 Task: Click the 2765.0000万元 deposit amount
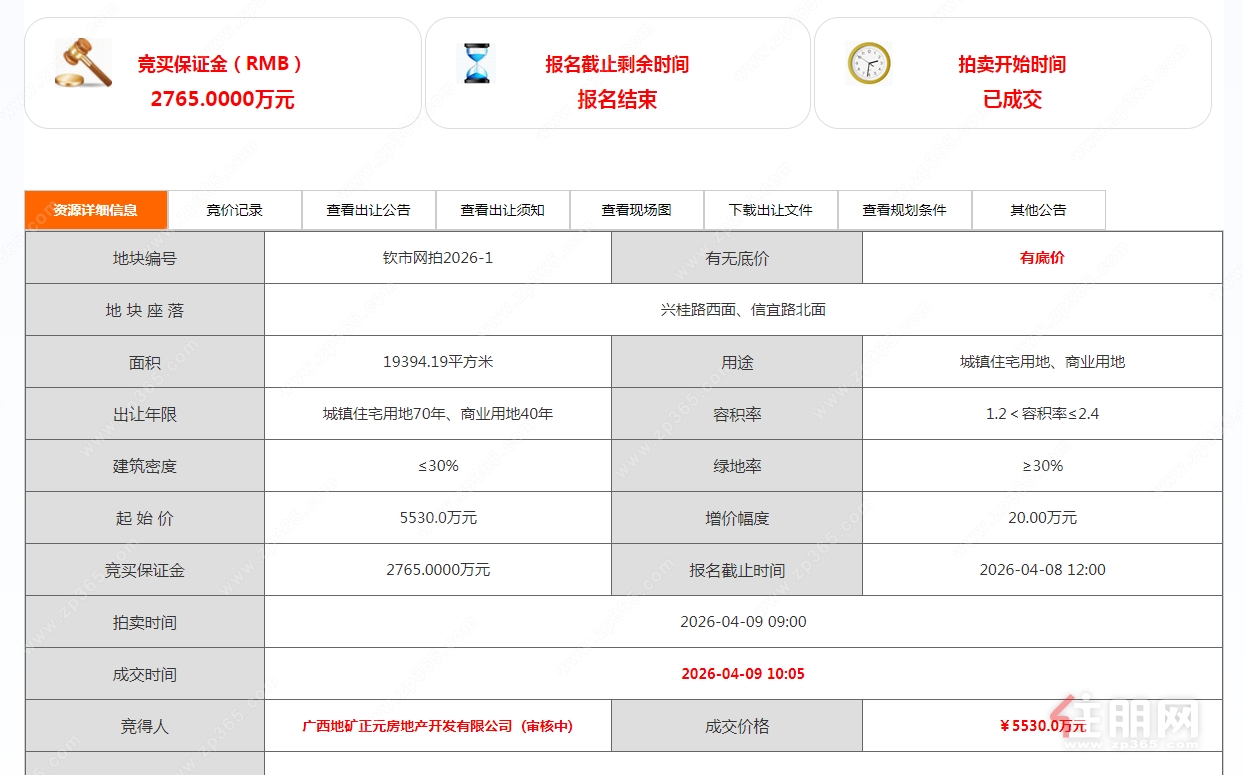(223, 99)
